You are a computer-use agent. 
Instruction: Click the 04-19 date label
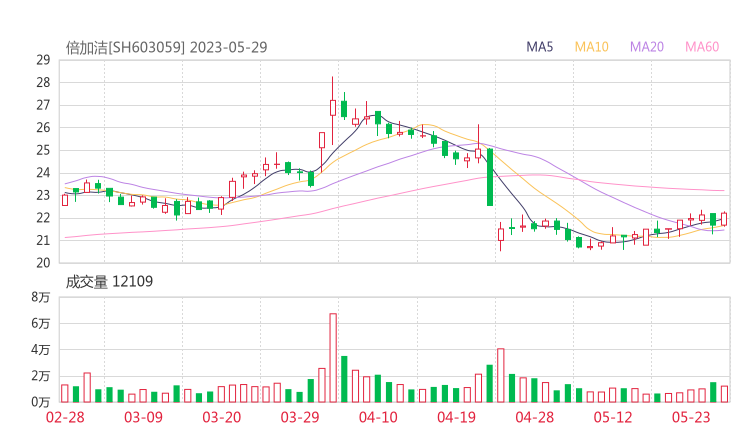[x=456, y=417]
